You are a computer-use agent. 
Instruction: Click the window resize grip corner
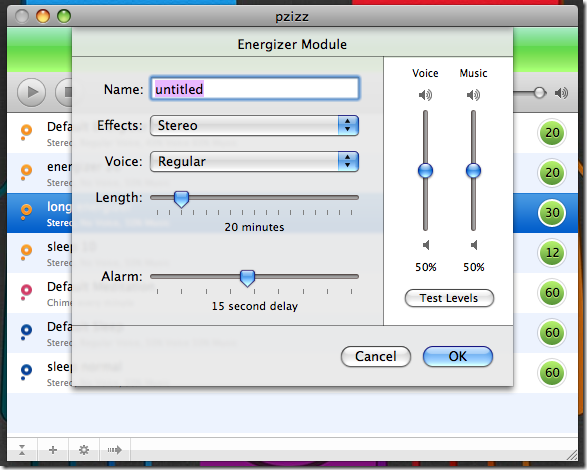tap(572, 455)
